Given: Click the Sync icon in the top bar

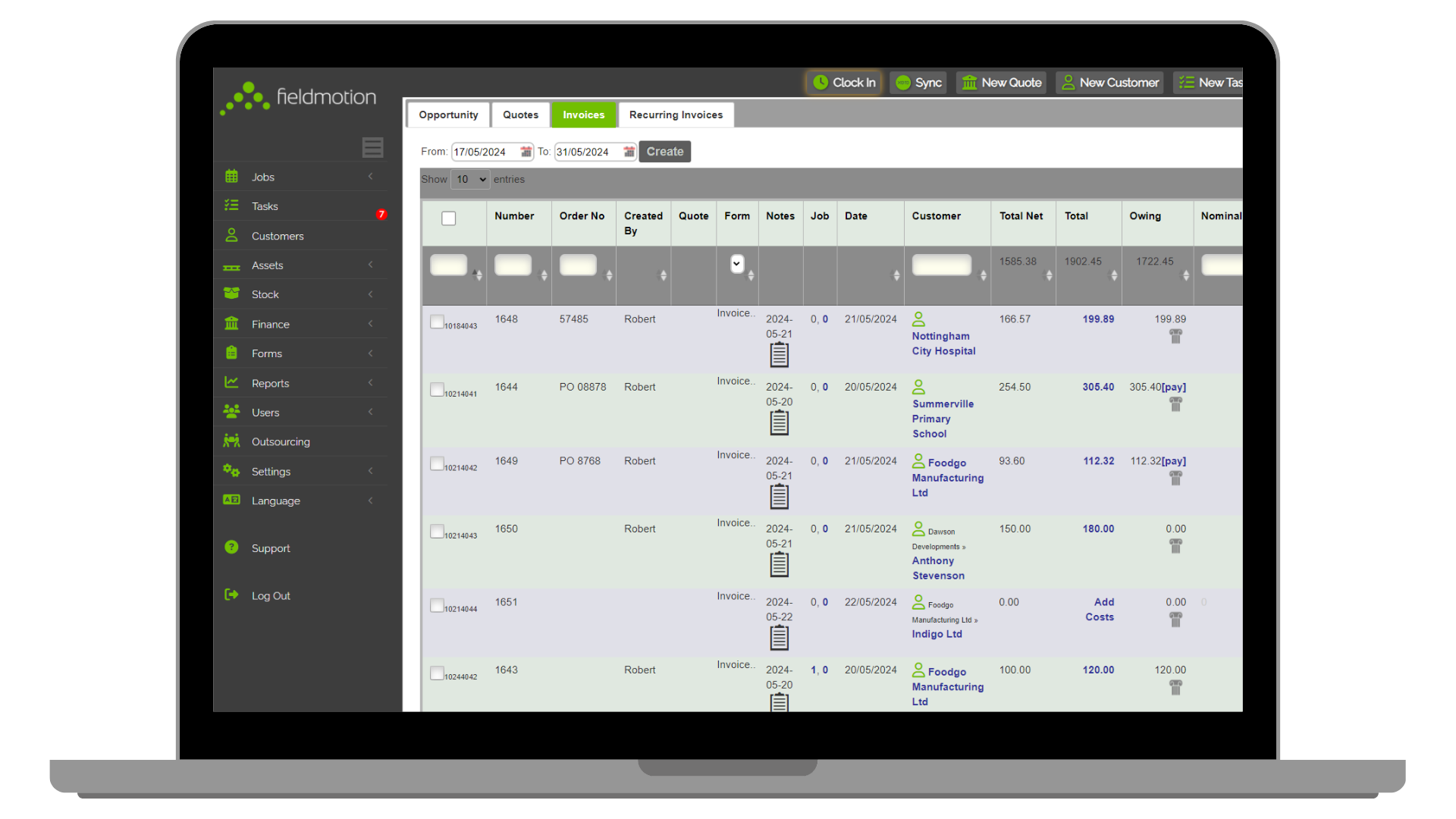Looking at the screenshot, I should pos(902,83).
